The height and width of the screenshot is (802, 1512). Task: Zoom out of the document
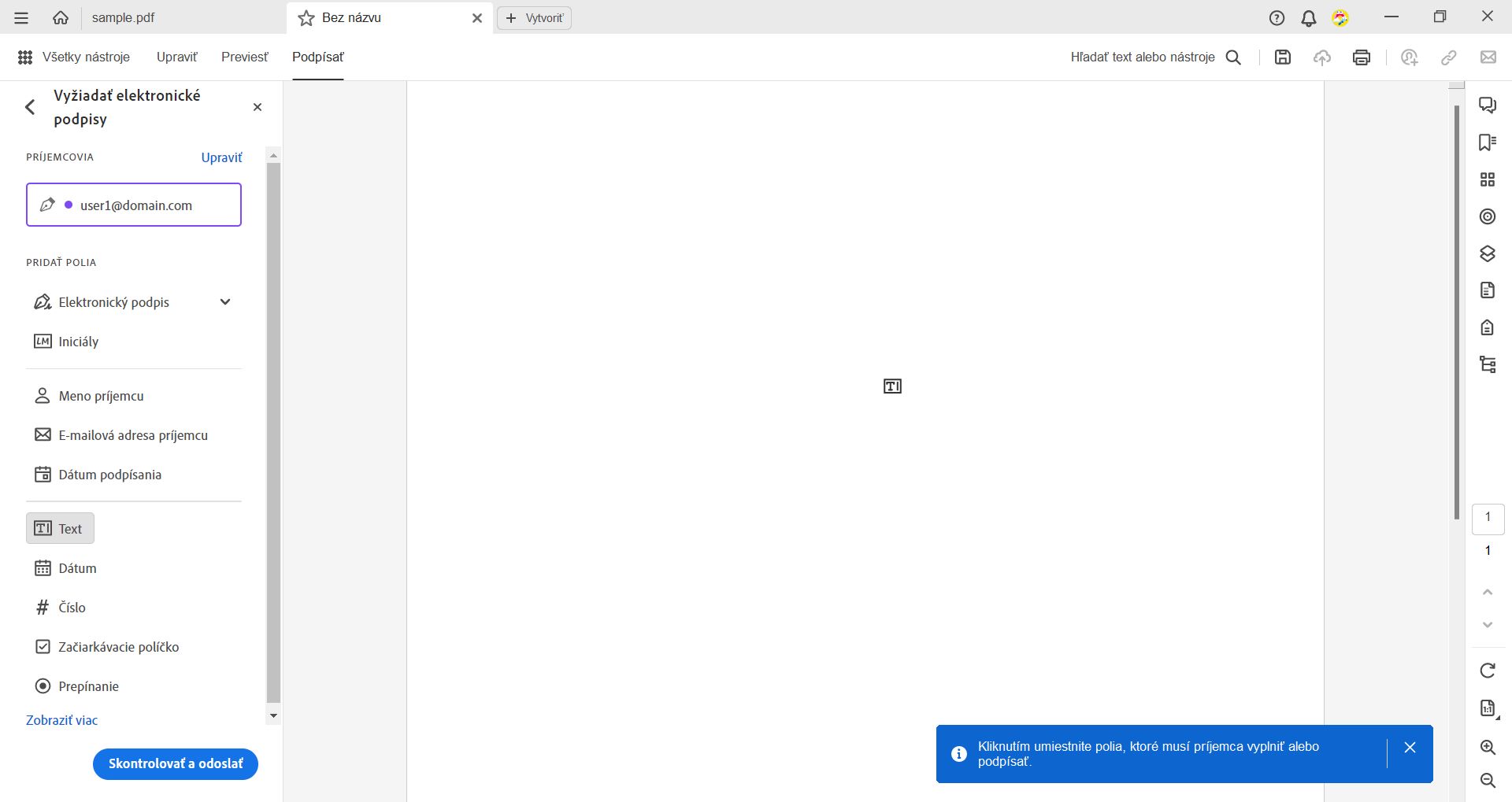(x=1488, y=780)
